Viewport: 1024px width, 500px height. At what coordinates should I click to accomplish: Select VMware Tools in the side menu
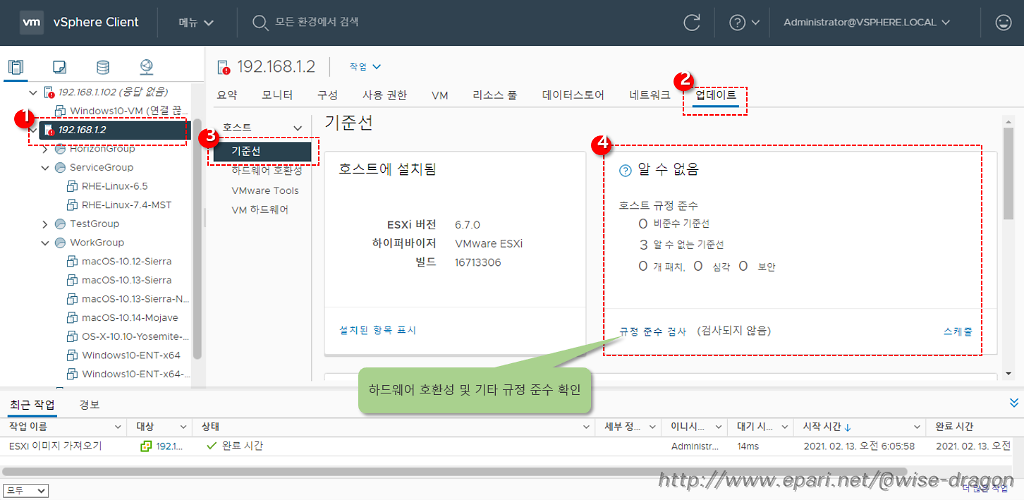(264, 191)
